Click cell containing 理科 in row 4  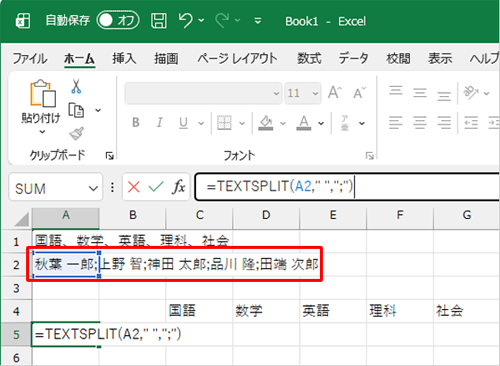pyautogui.click(x=400, y=311)
